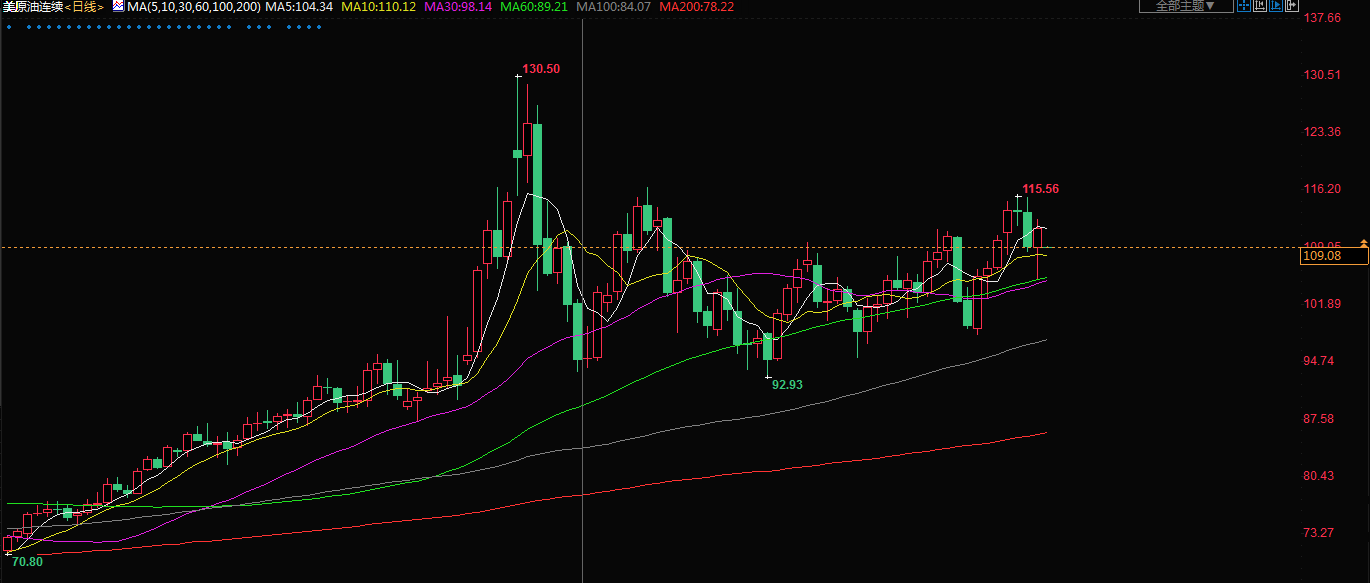Toggle the gray MA100:84.07 legend
This screenshot has height=583, width=1370.
coord(613,7)
